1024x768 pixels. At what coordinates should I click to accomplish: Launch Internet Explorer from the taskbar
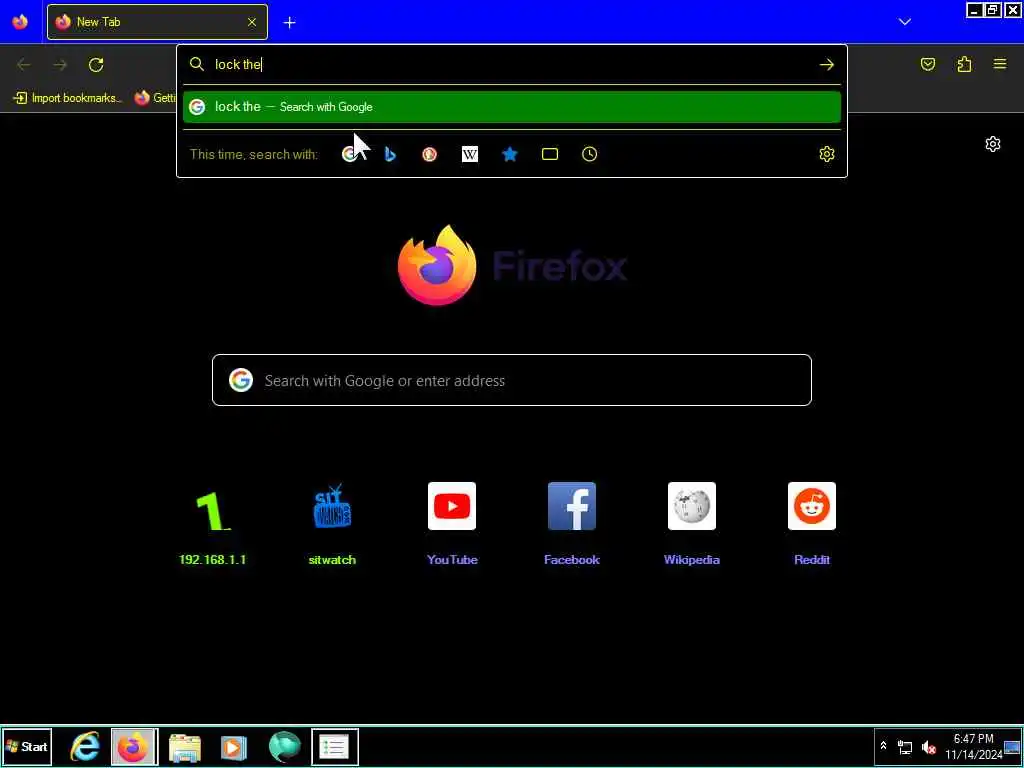[85, 747]
